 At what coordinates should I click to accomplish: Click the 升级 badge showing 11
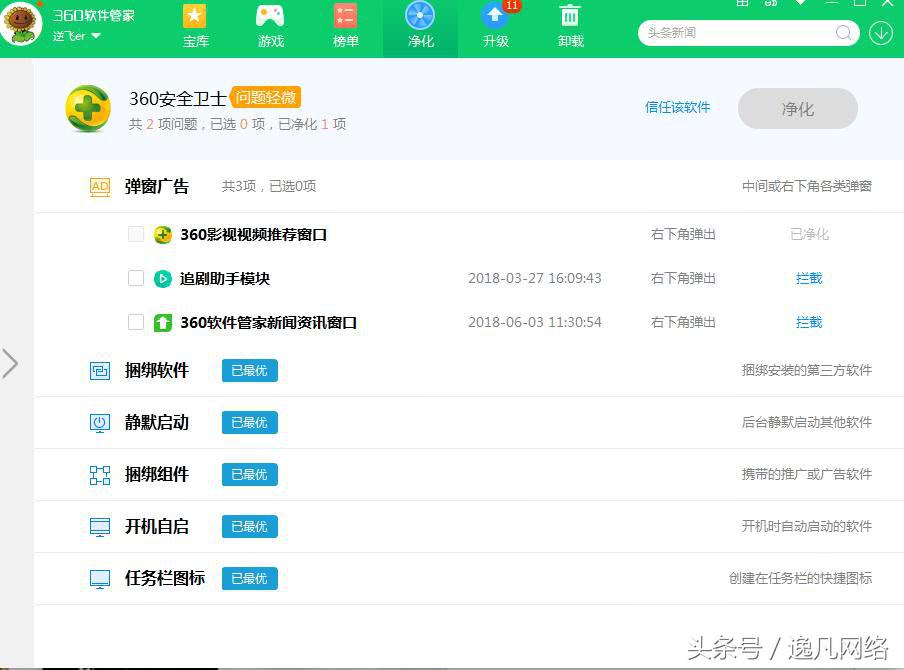512,5
